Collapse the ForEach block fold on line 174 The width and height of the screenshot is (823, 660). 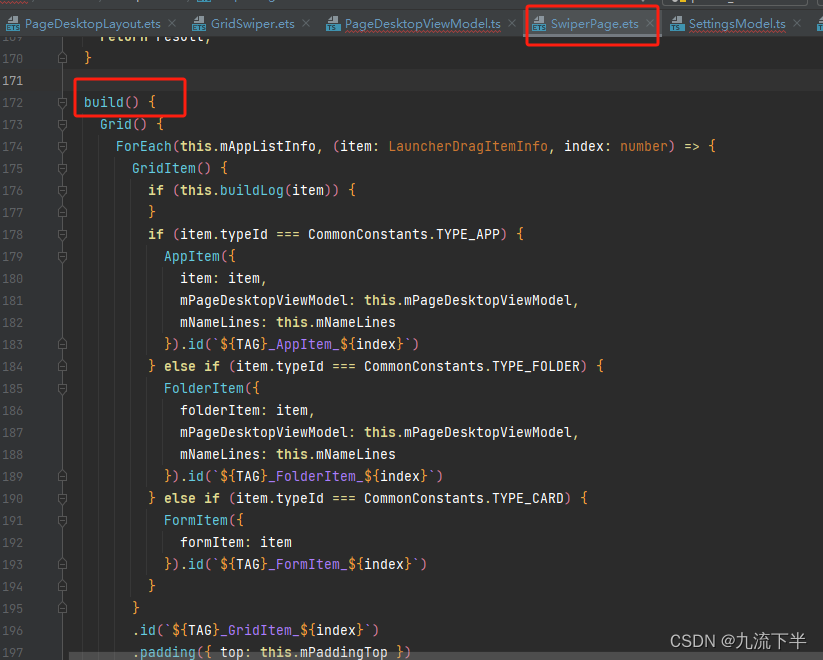point(62,146)
